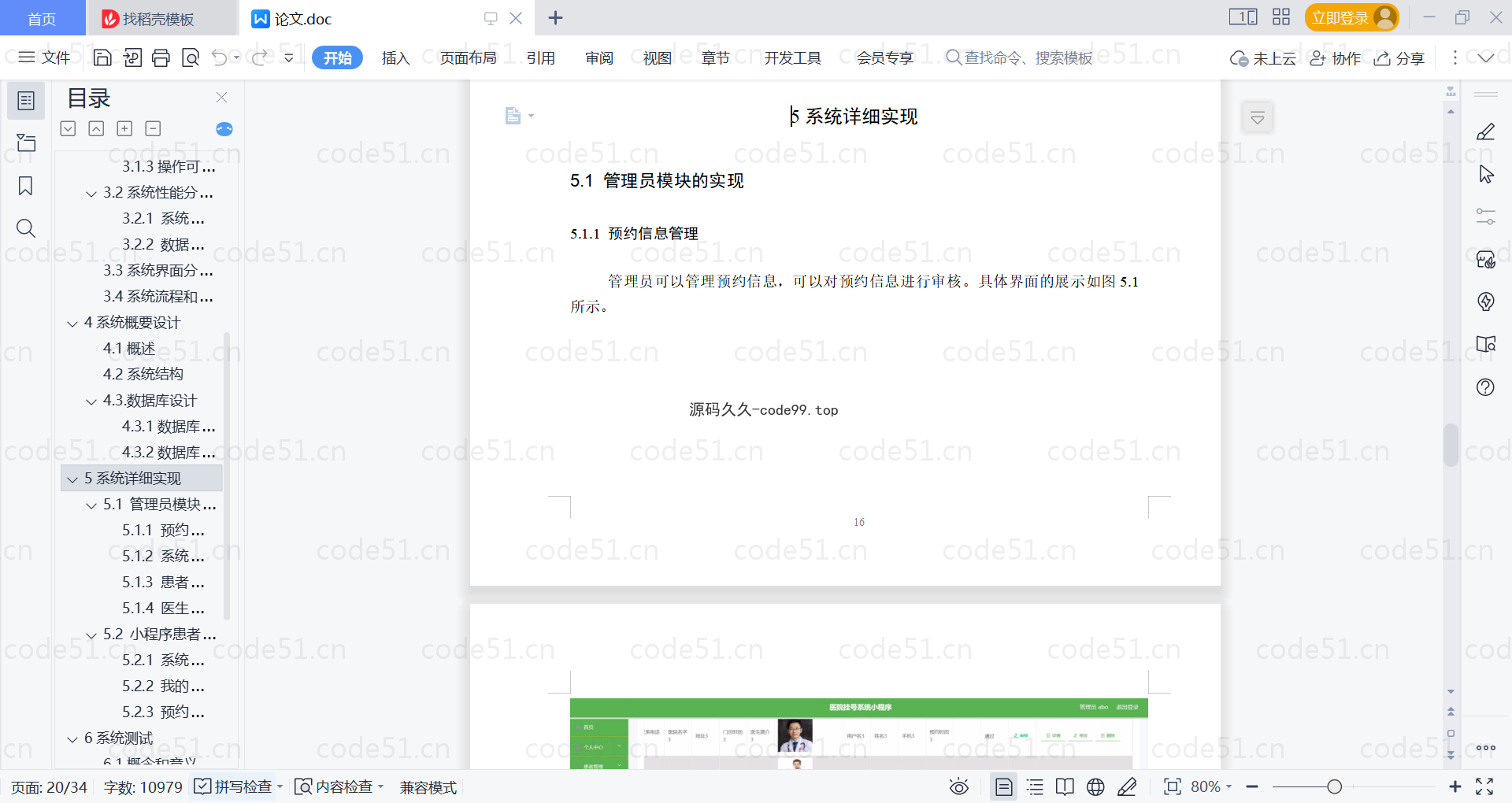This screenshot has width=1512, height=803.
Task: Collapse the '3.2 系统性能分...' outline node
Action: (x=91, y=193)
